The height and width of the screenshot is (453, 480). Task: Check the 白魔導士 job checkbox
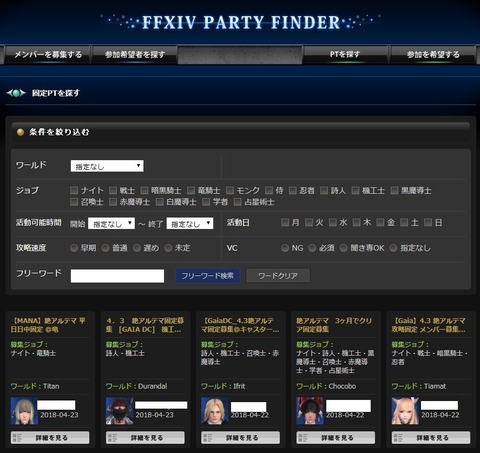tap(160, 202)
